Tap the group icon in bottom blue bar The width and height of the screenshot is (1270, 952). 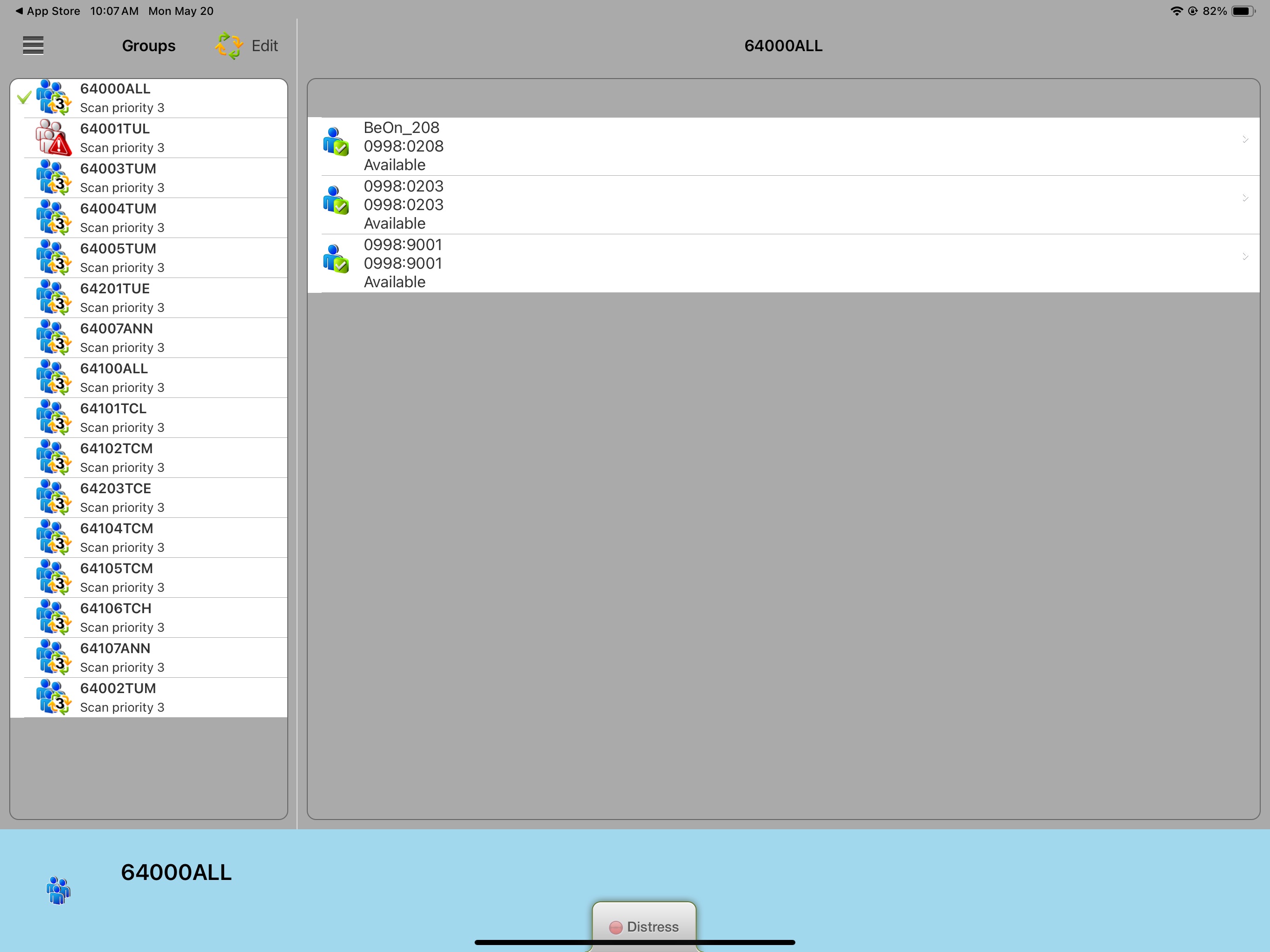click(x=58, y=890)
